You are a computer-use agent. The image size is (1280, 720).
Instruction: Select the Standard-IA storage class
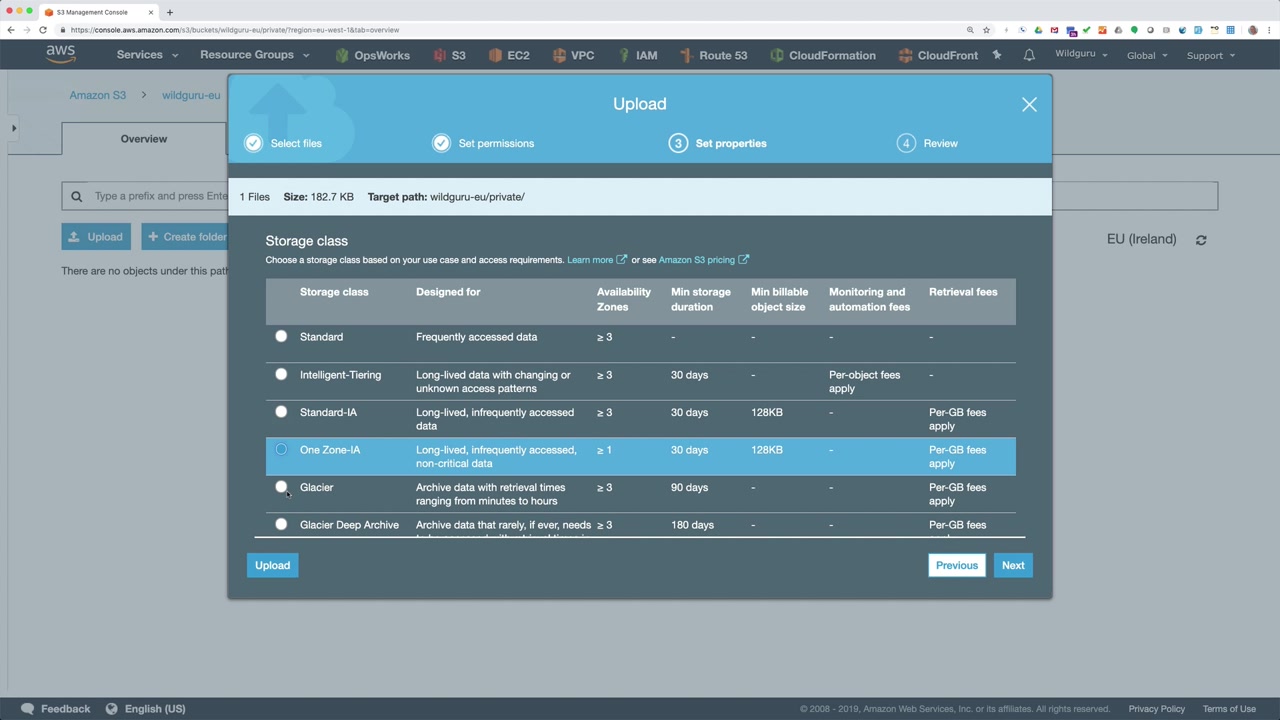(281, 412)
